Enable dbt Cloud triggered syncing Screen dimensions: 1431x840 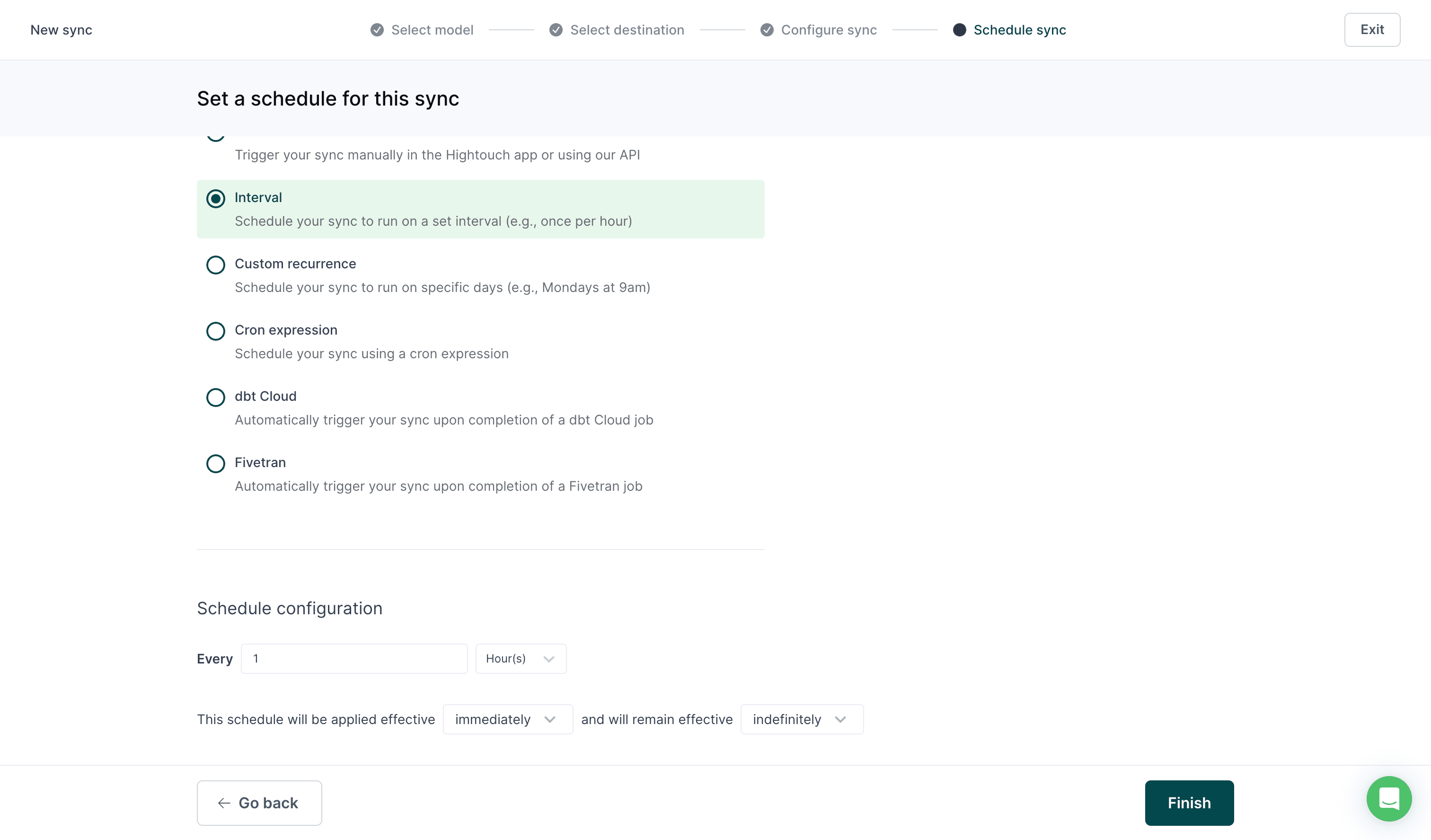click(x=215, y=398)
